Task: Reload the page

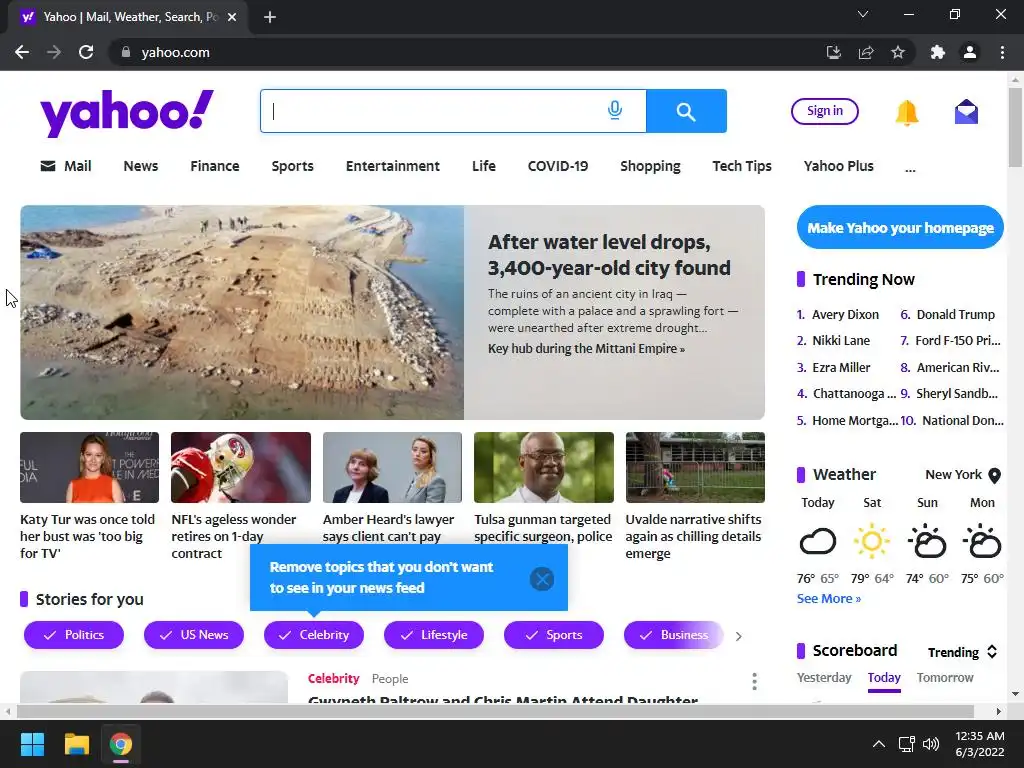Action: [x=86, y=52]
